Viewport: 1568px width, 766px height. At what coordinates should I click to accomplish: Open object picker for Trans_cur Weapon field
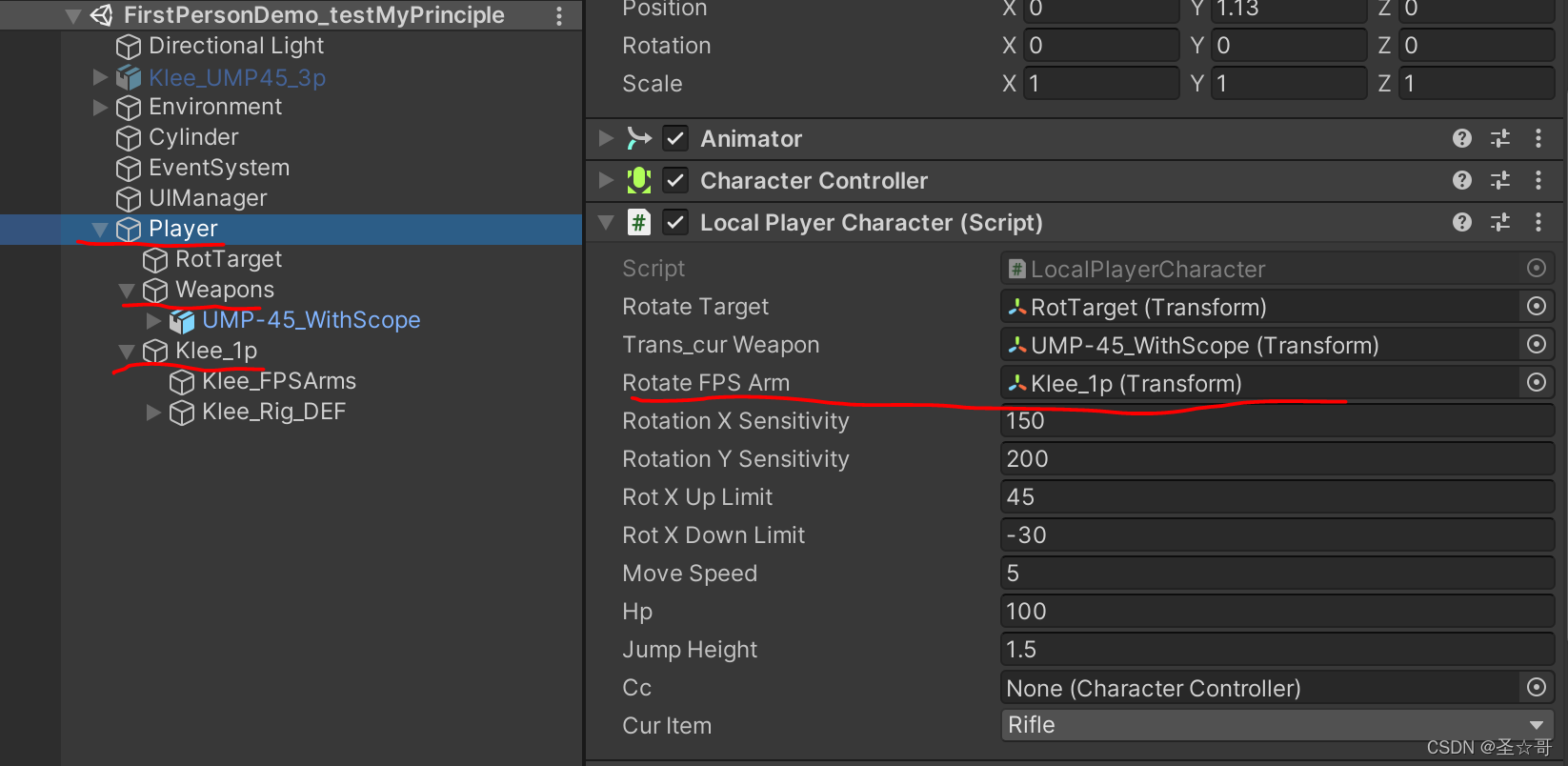1536,344
